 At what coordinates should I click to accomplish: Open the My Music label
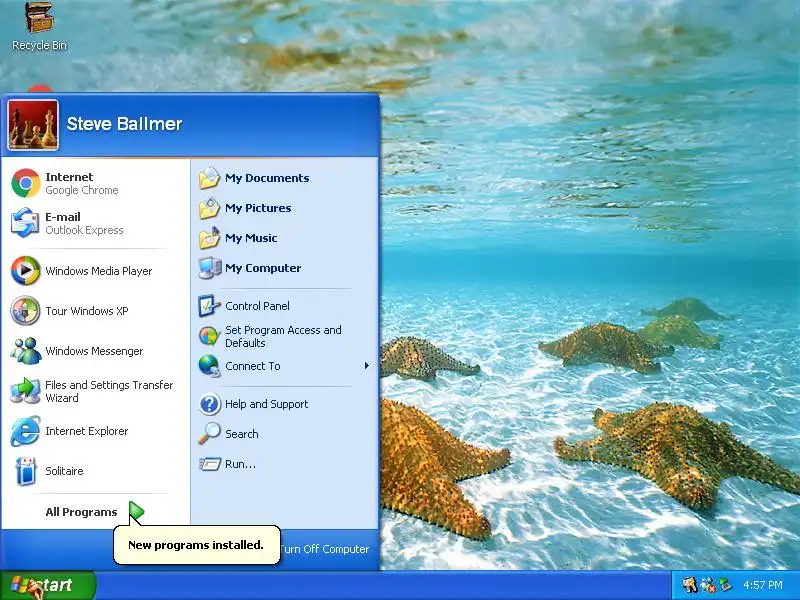tap(251, 238)
